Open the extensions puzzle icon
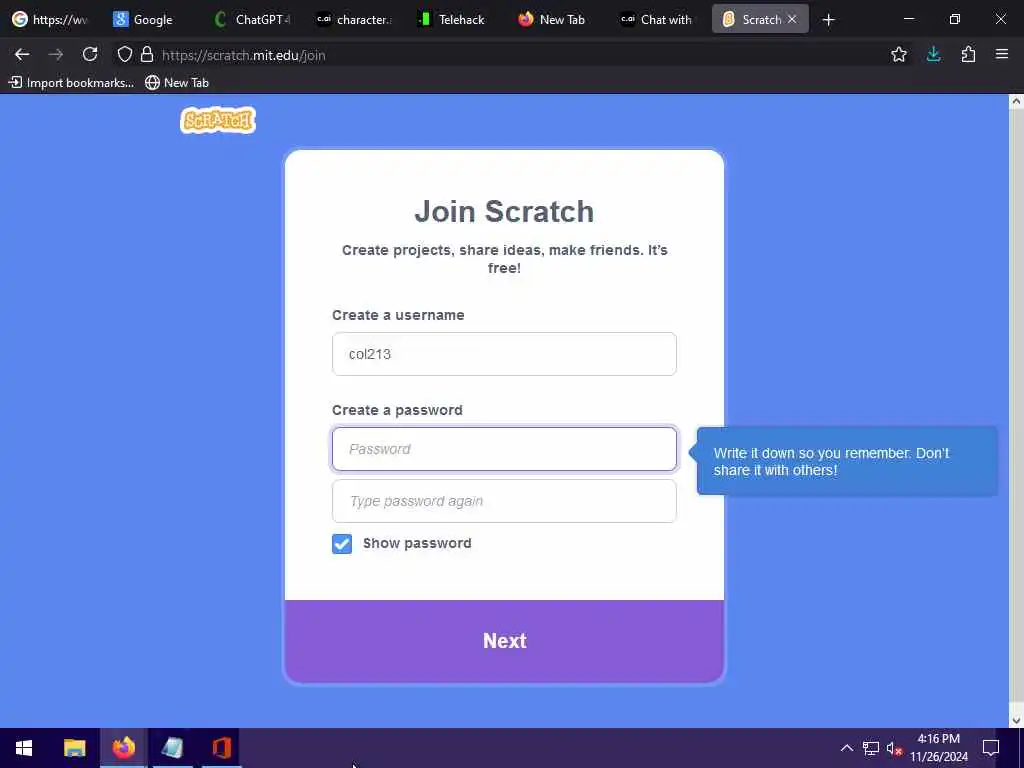The image size is (1024, 768). tap(968, 55)
